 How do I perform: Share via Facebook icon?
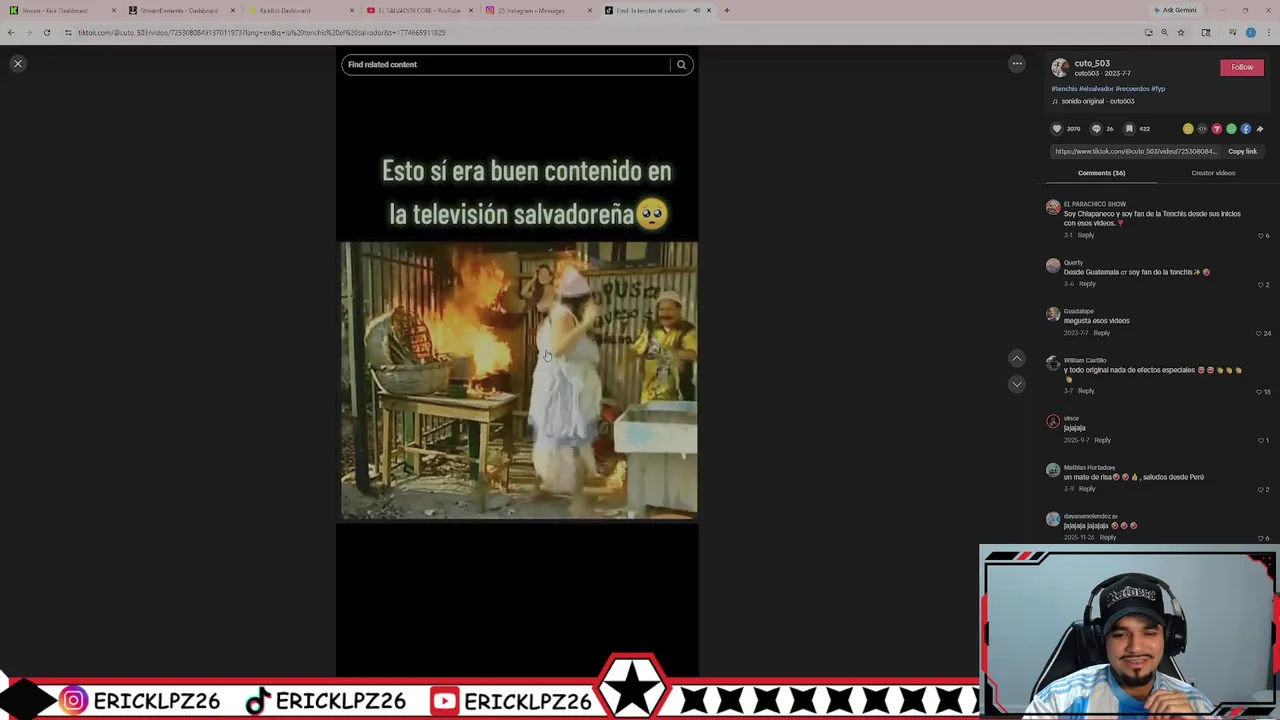point(1246,129)
